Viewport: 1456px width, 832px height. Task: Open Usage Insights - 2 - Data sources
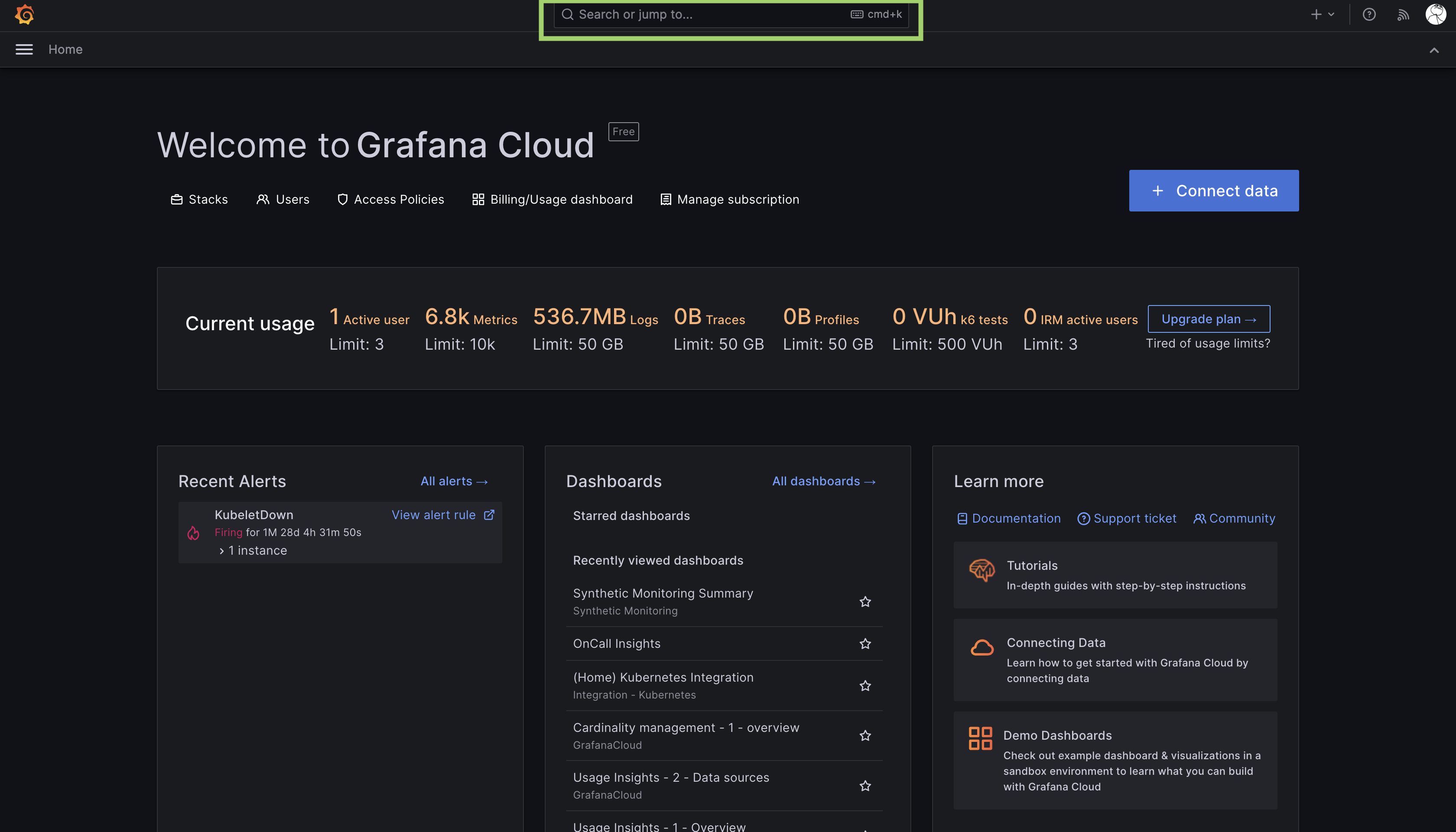[x=671, y=777]
